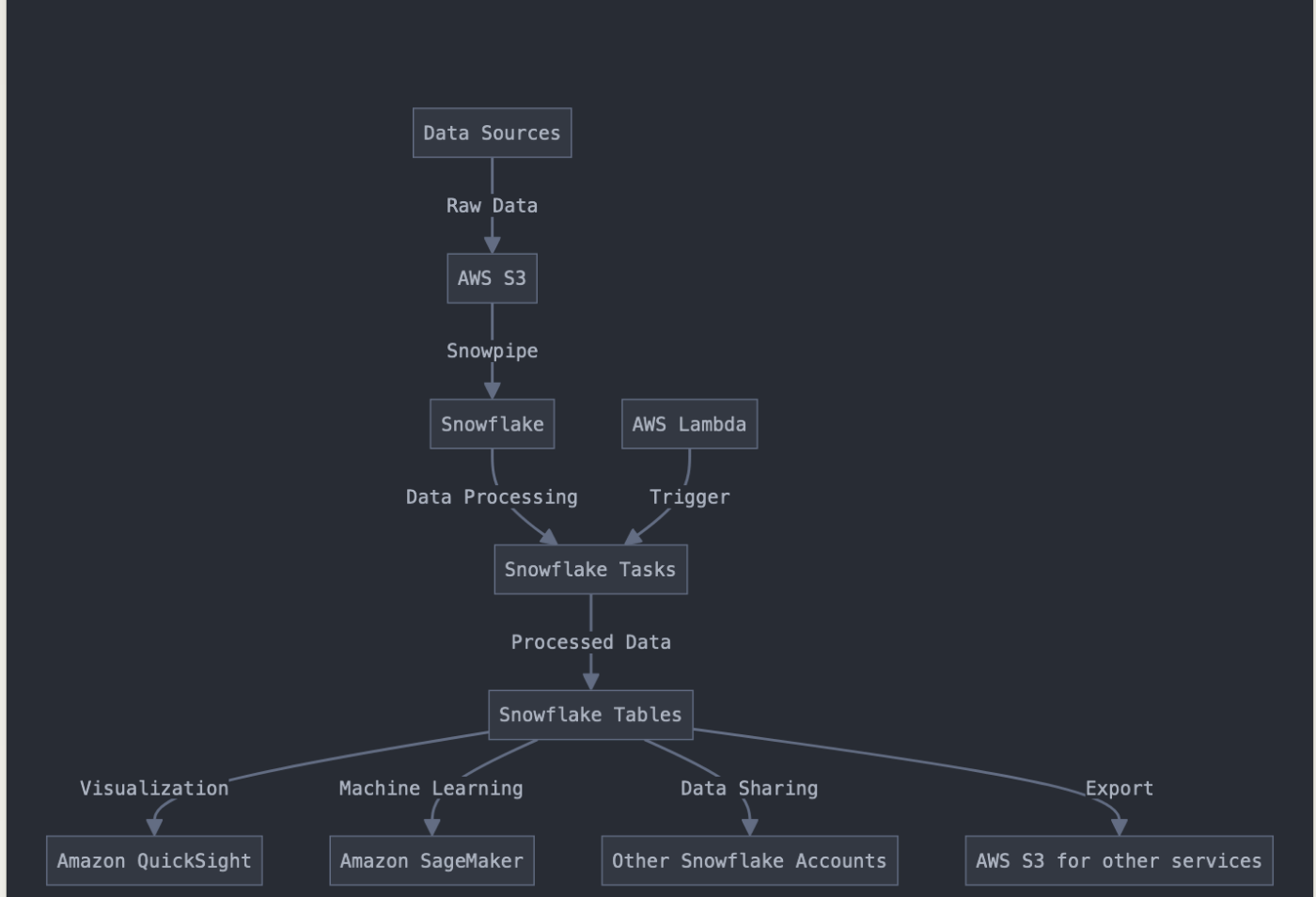This screenshot has height=897, width=1316.
Task: Click the Snowflake Tables node
Action: click(590, 715)
